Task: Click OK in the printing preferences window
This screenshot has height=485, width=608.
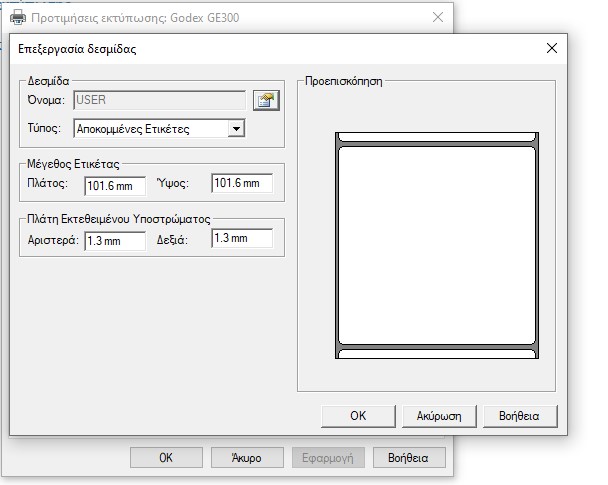Action: 167,458
